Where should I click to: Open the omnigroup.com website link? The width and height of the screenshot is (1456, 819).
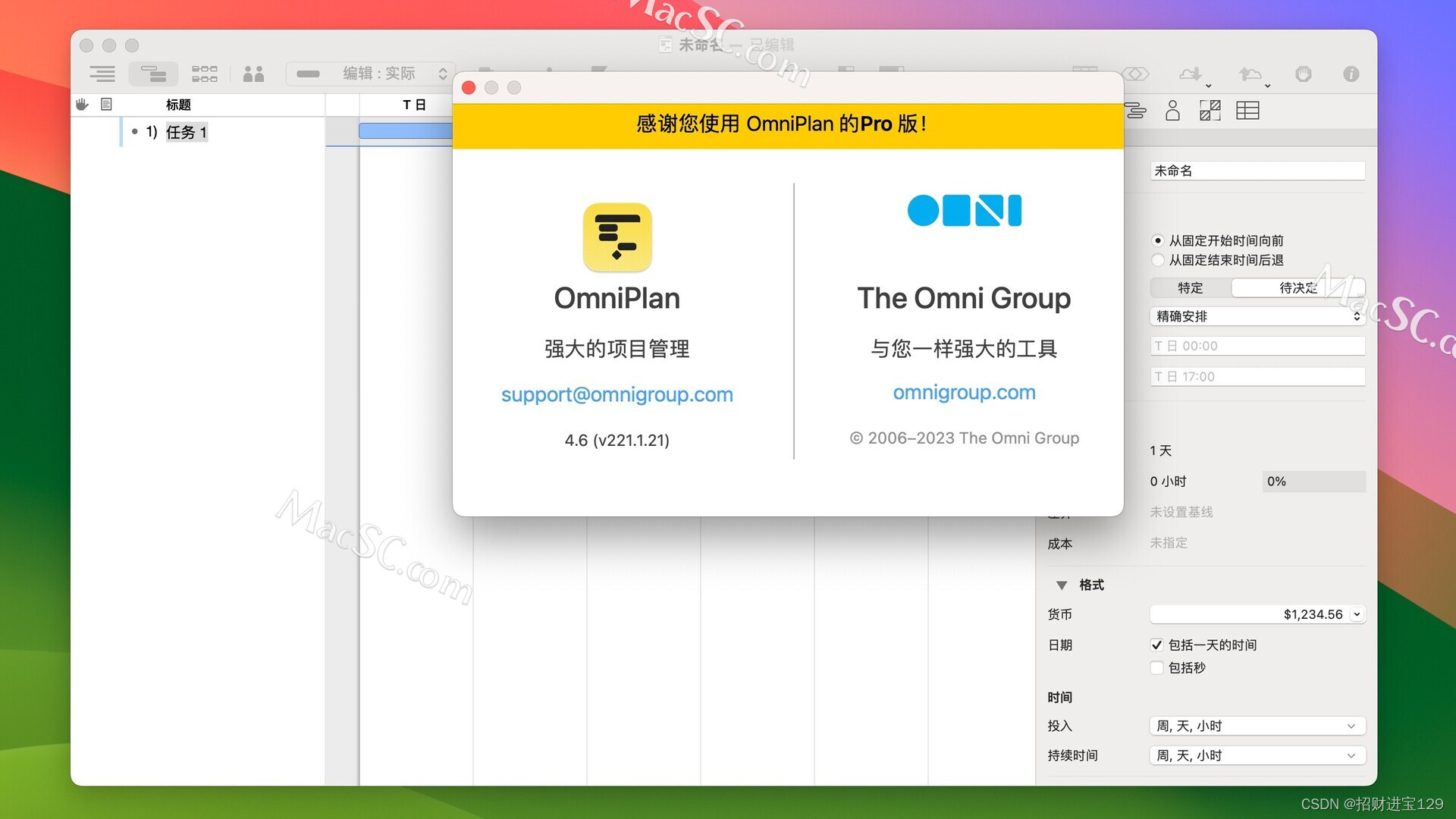964,392
